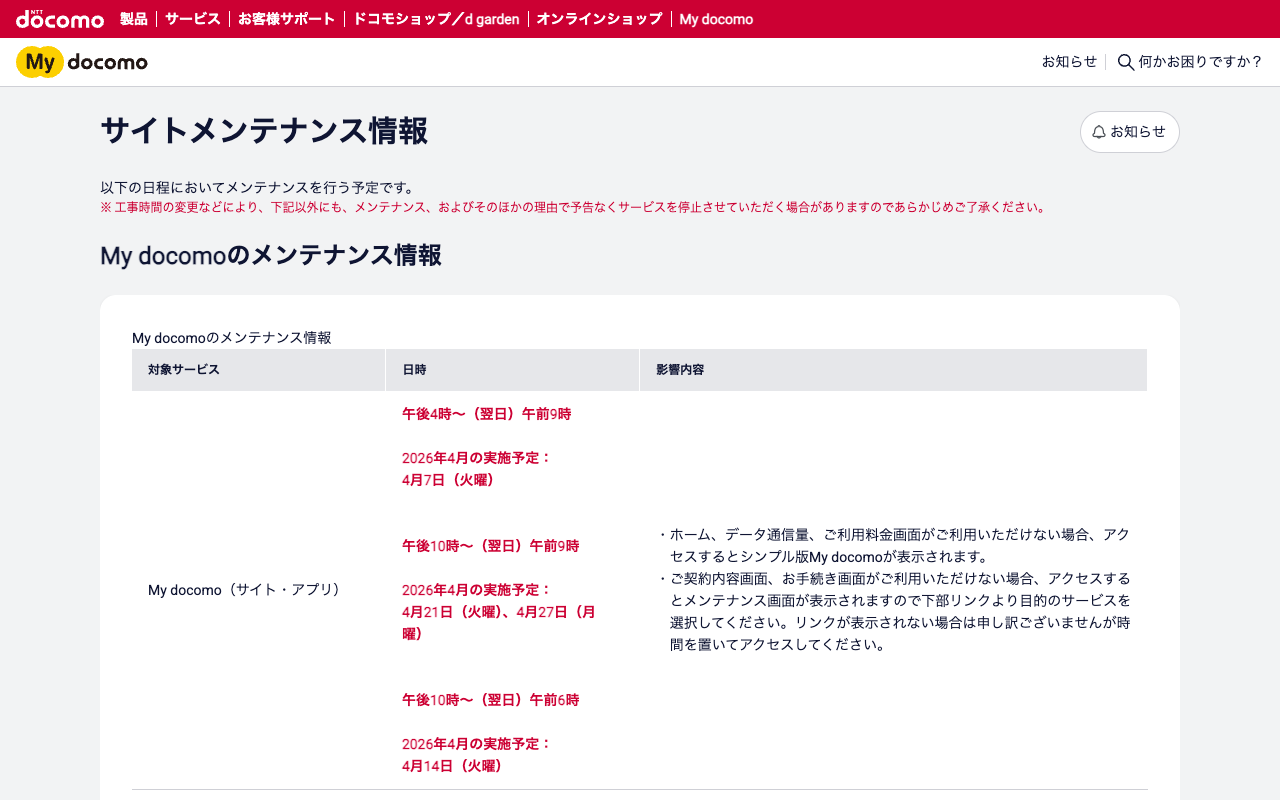The image size is (1280, 800).
Task: Open the サービス menu
Action: pyautogui.click(x=192, y=19)
